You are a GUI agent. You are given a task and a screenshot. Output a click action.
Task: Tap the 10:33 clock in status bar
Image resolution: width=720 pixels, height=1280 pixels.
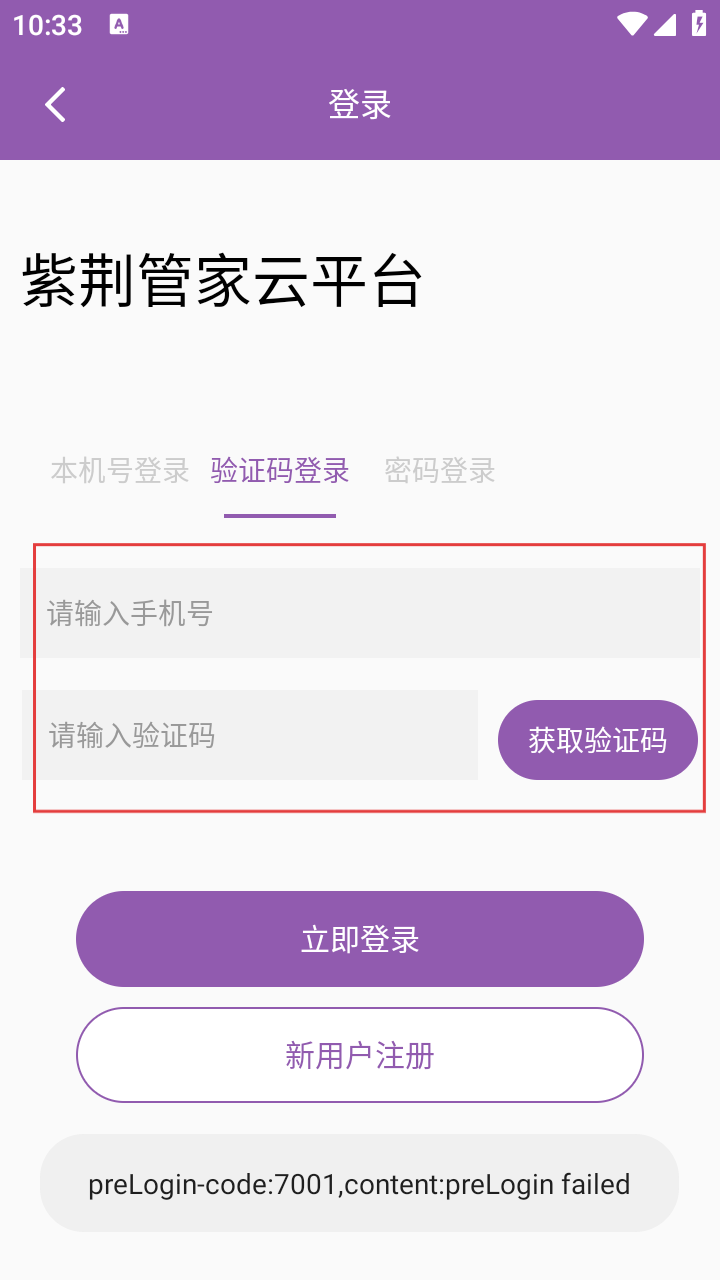pyautogui.click(x=48, y=25)
